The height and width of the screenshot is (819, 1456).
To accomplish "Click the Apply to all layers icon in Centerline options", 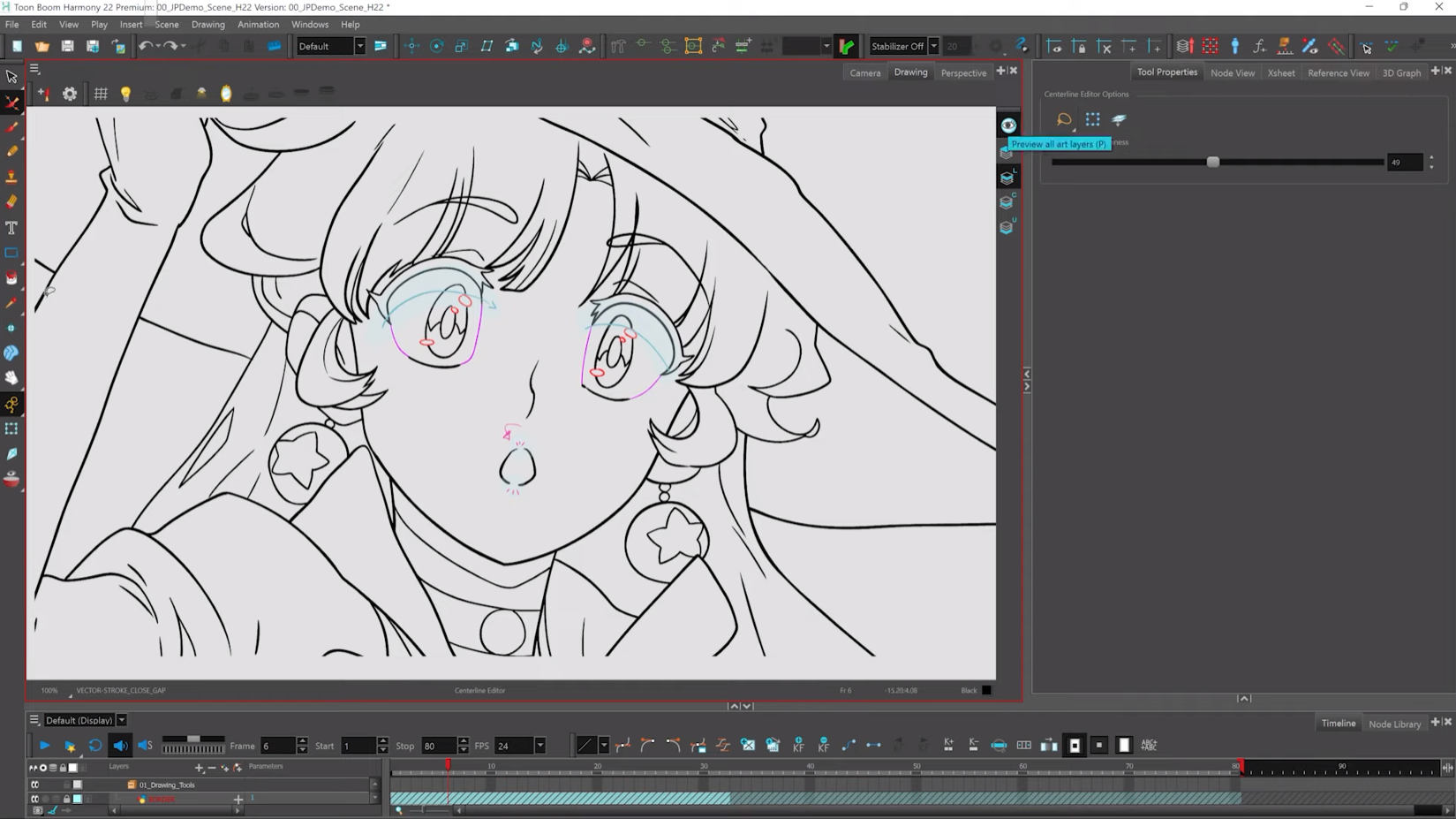I will pyautogui.click(x=1119, y=119).
